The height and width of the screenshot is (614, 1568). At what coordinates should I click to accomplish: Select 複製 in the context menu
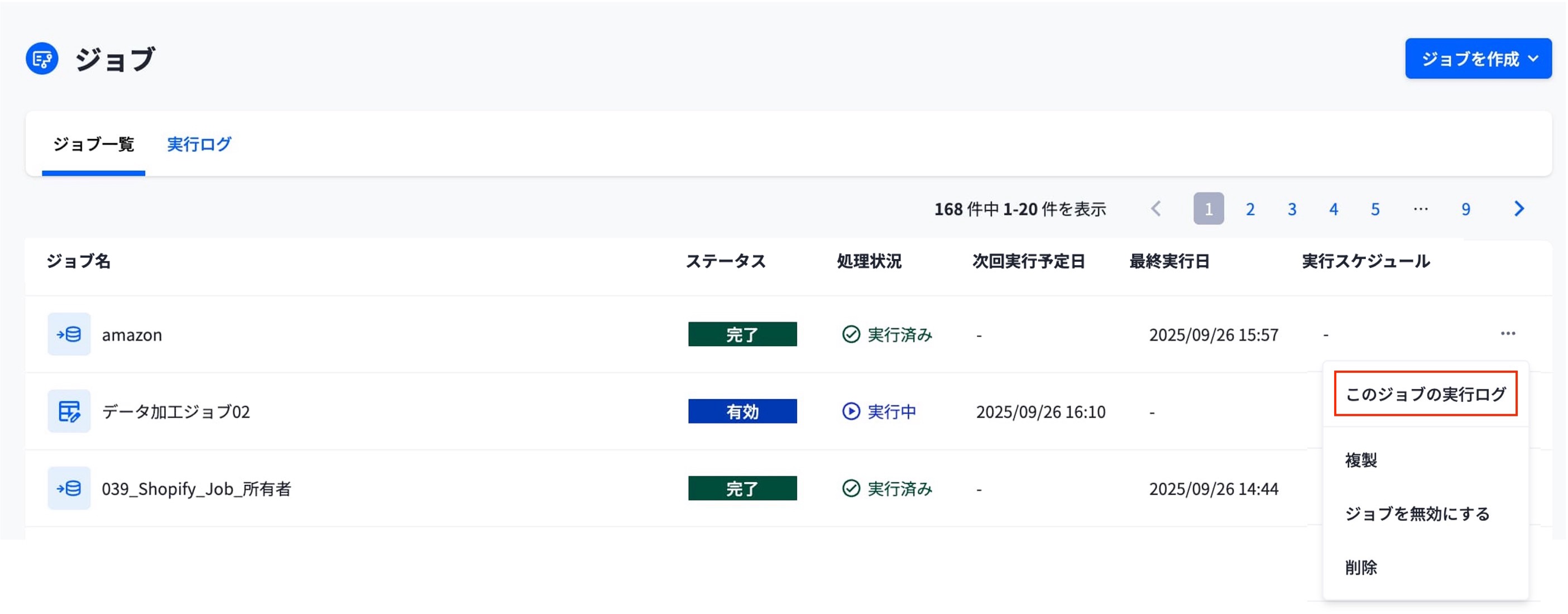[x=1361, y=460]
